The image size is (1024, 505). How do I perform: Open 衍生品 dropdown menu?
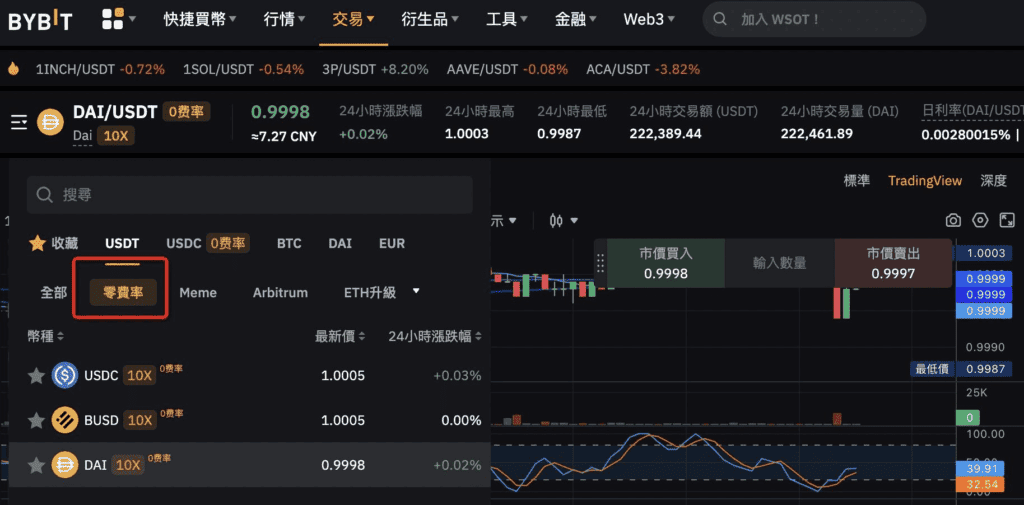pos(430,19)
